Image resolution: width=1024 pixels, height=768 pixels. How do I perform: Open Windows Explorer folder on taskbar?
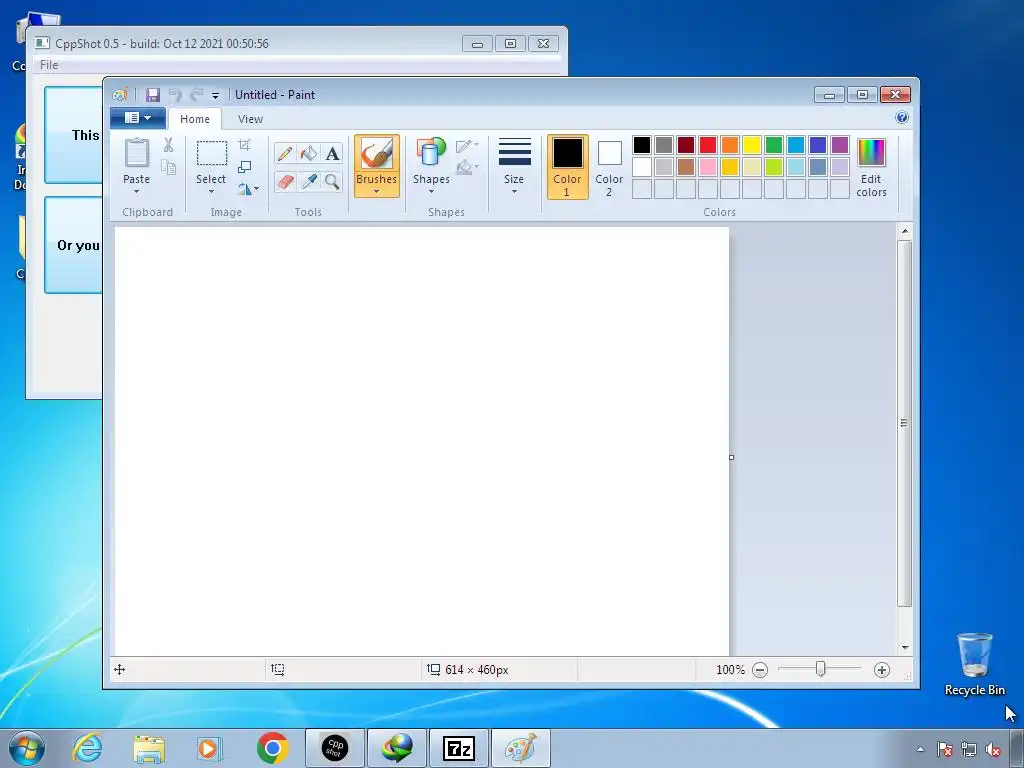[x=149, y=748]
